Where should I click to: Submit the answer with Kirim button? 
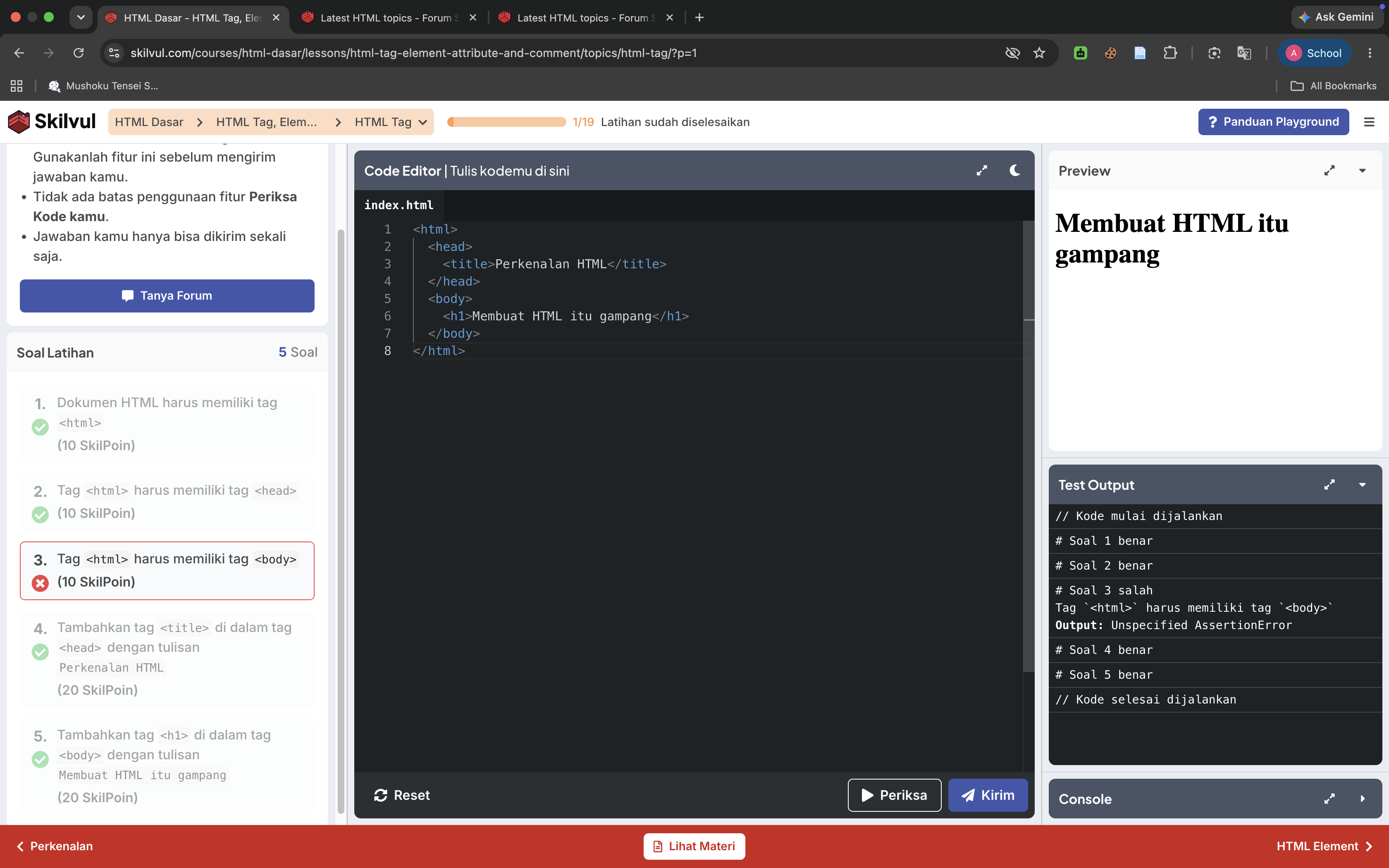[x=988, y=794]
